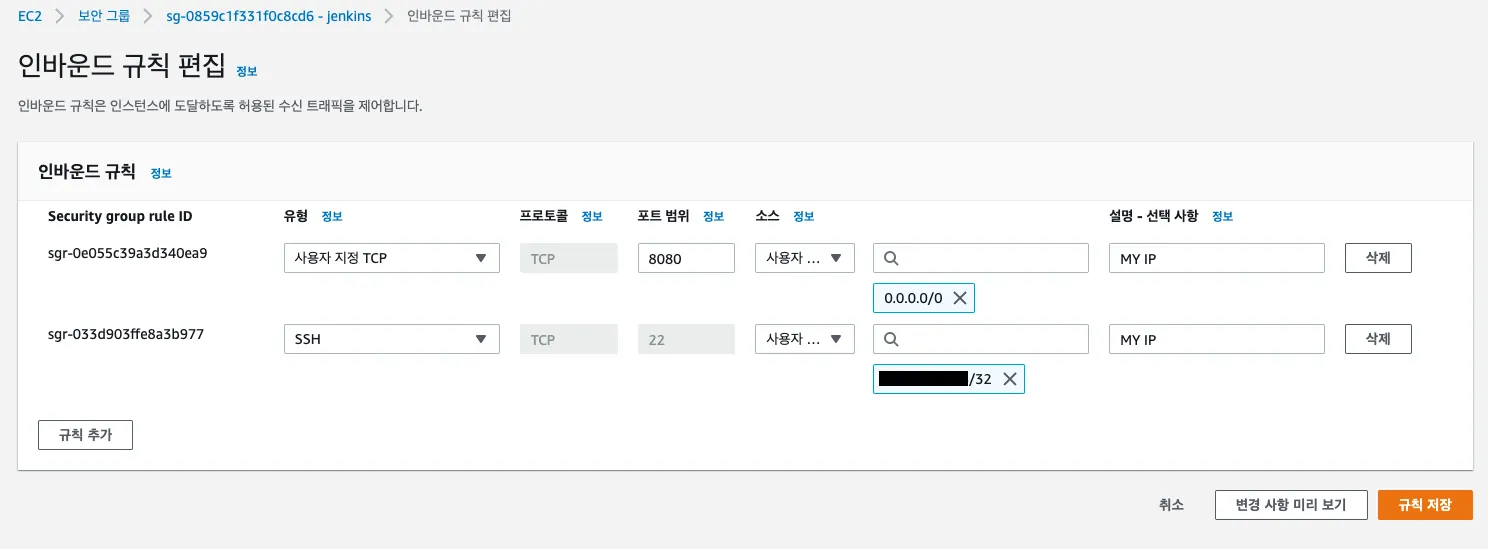This screenshot has height=549, width=1488.
Task: Open 정보 link next to 포트 범위
Action: click(713, 216)
